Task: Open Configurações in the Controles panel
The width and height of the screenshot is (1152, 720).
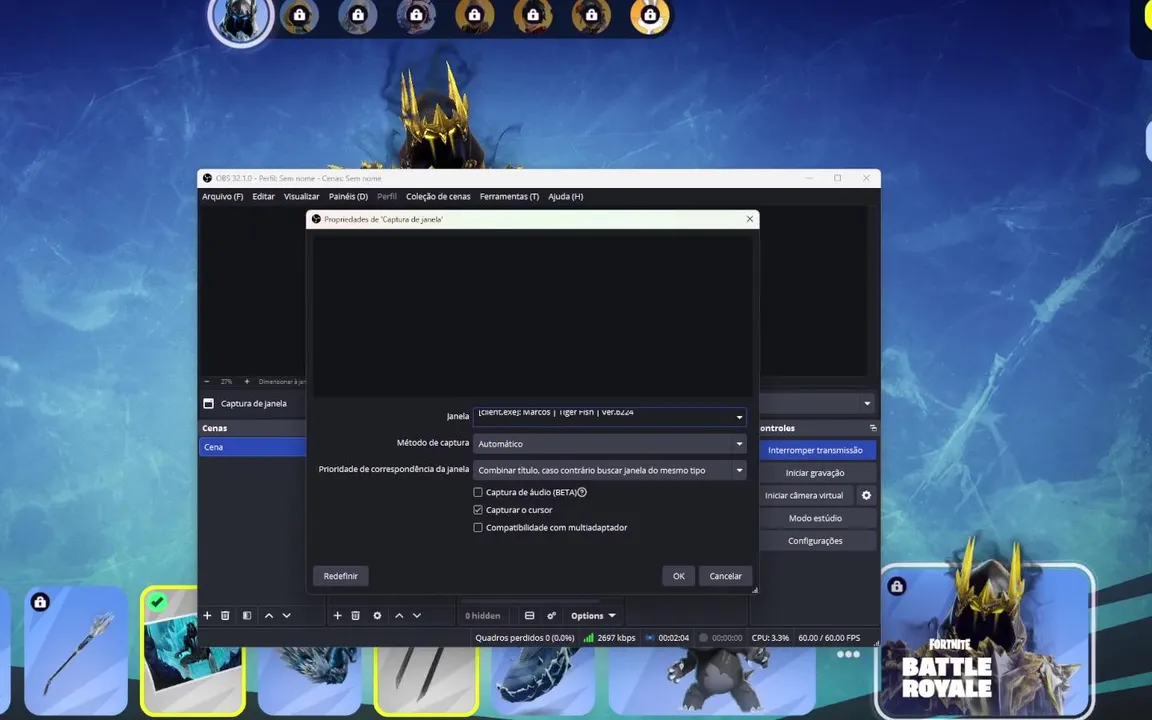Action: click(x=816, y=541)
